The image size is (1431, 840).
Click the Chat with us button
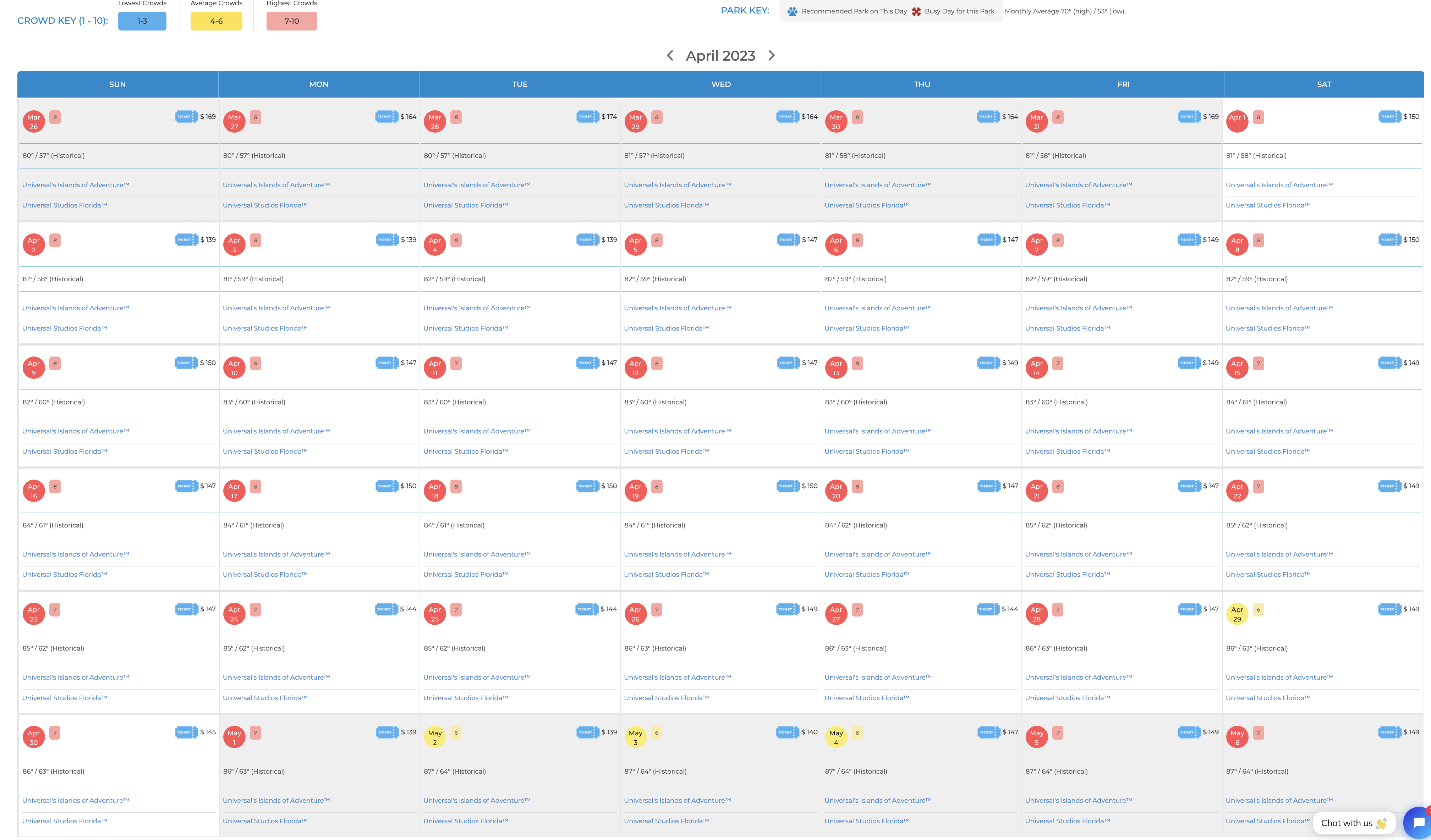click(1354, 823)
